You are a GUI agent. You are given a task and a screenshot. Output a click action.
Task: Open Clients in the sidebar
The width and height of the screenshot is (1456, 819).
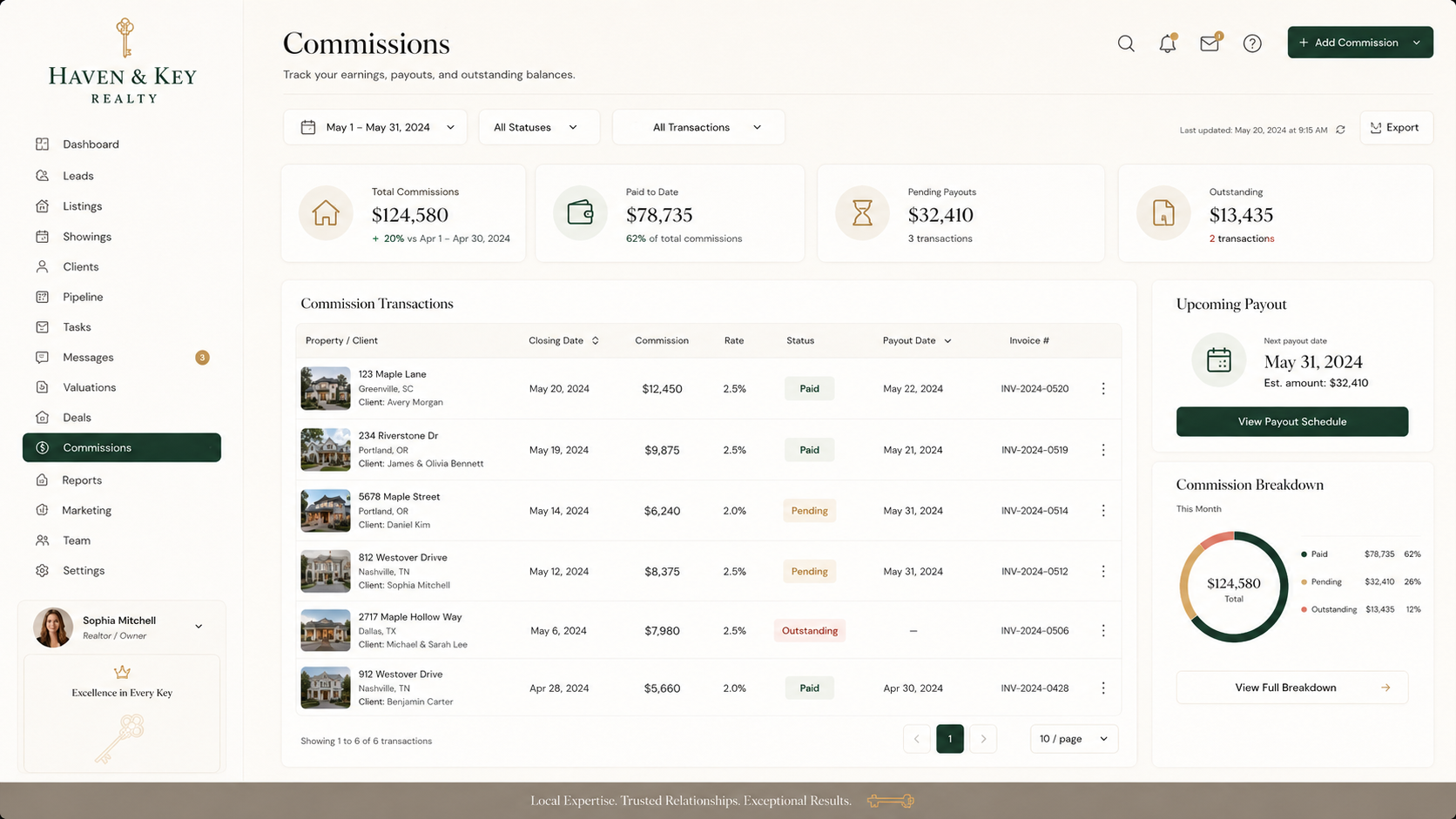[x=122, y=267]
